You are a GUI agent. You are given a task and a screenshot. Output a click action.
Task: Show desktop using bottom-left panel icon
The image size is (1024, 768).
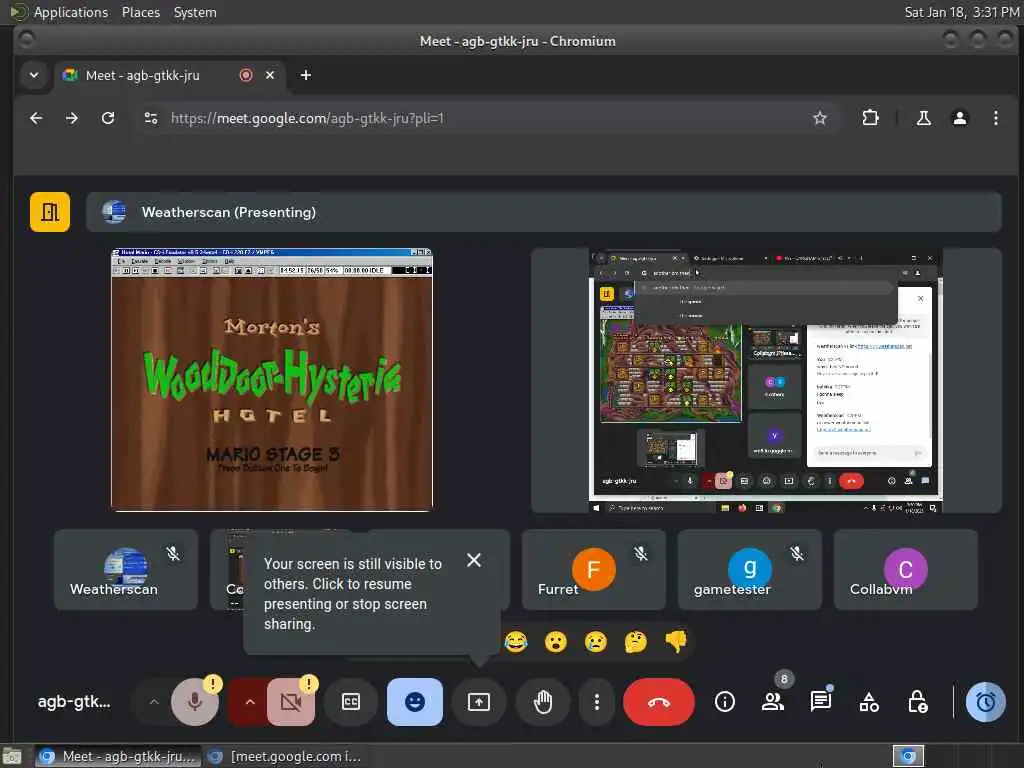[12, 757]
